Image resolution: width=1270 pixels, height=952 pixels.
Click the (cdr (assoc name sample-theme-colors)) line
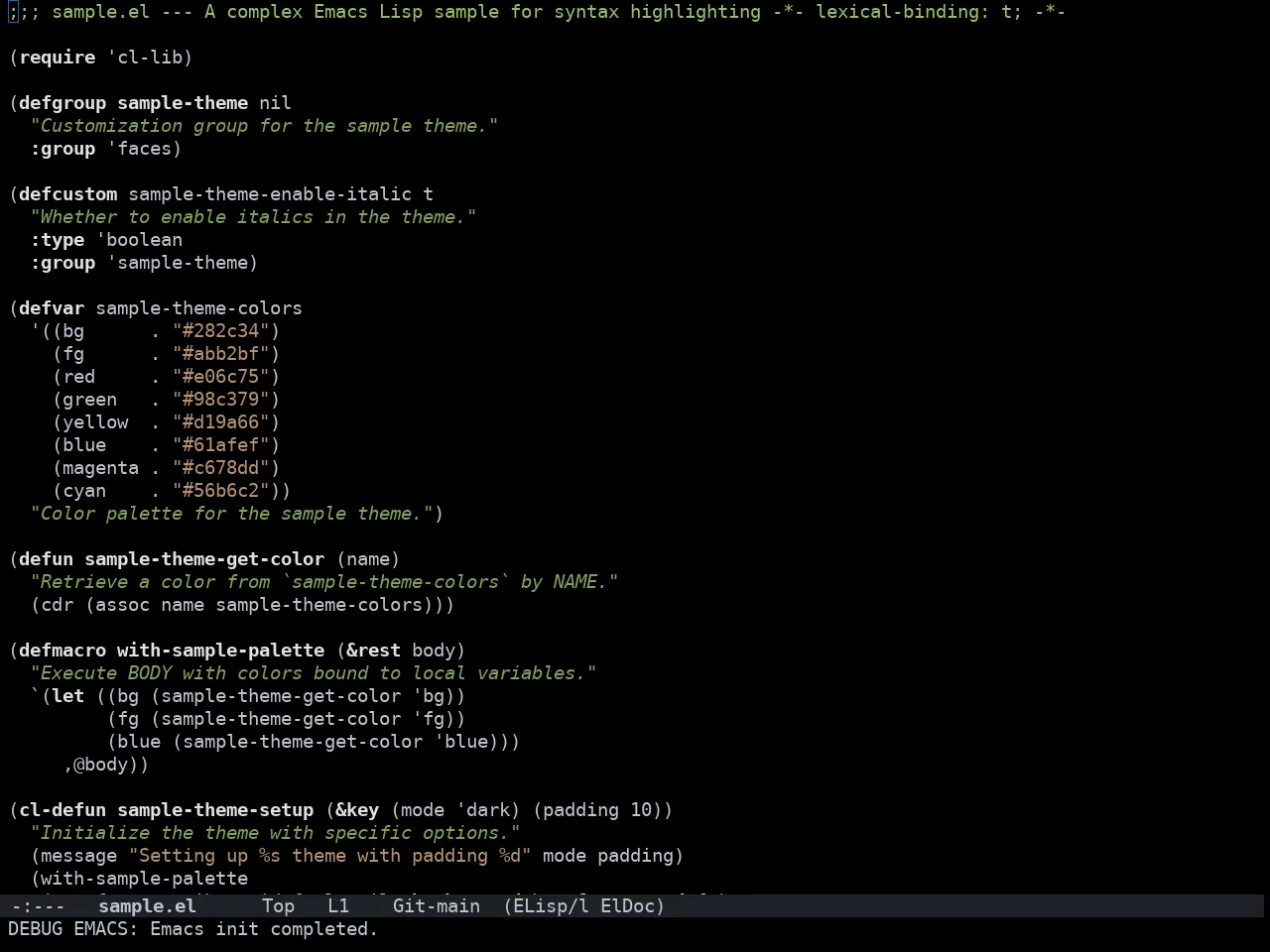coord(242,605)
